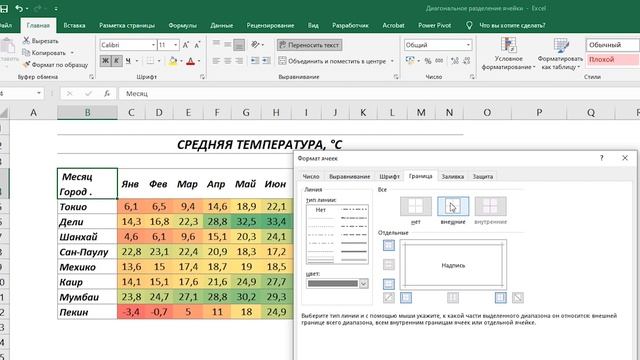Open the Общий number format dropdown
Screen dimensions: 640x360
pyautogui.click(x=468, y=45)
